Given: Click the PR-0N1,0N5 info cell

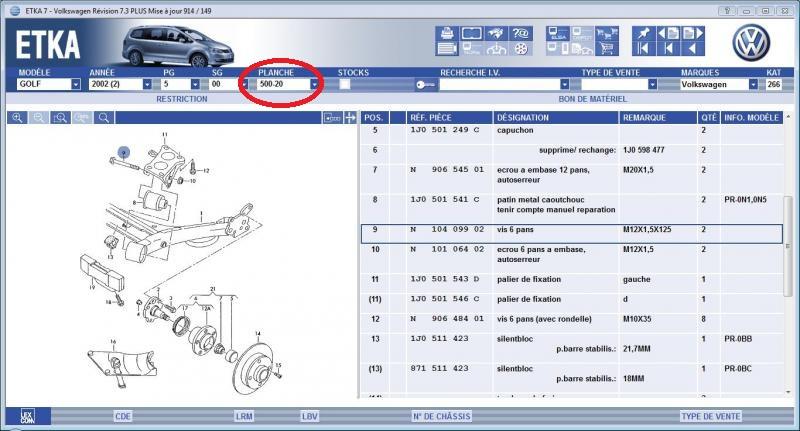Looking at the screenshot, I should (745, 200).
